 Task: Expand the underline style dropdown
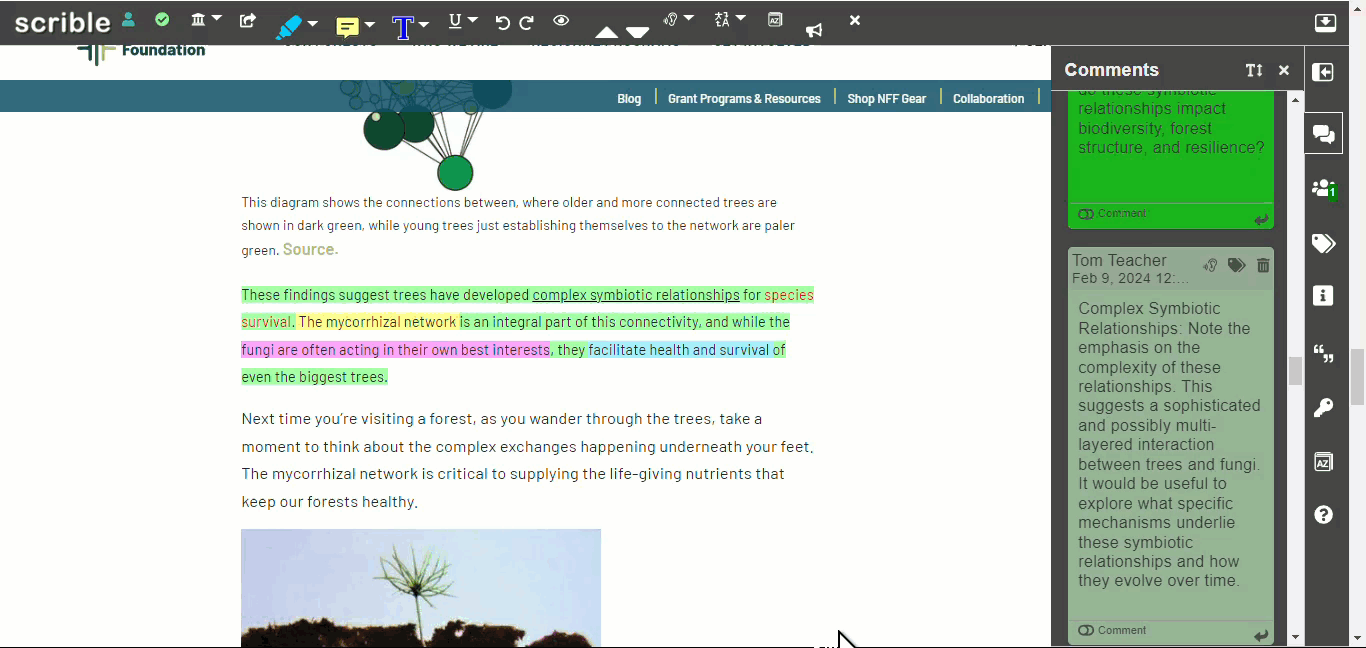point(473,19)
